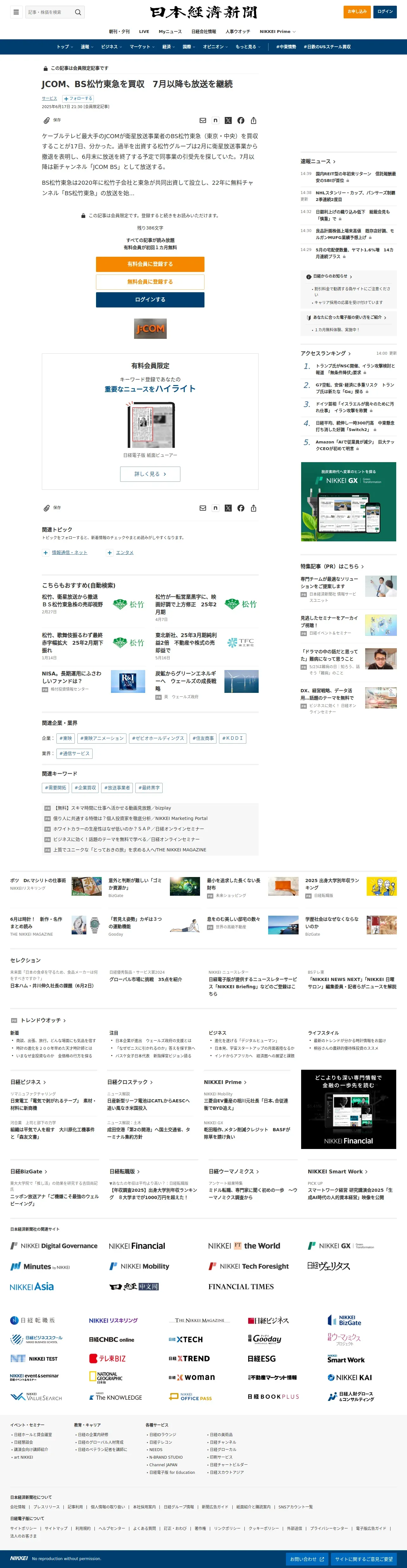Share to X icon under the date

tap(228, 120)
